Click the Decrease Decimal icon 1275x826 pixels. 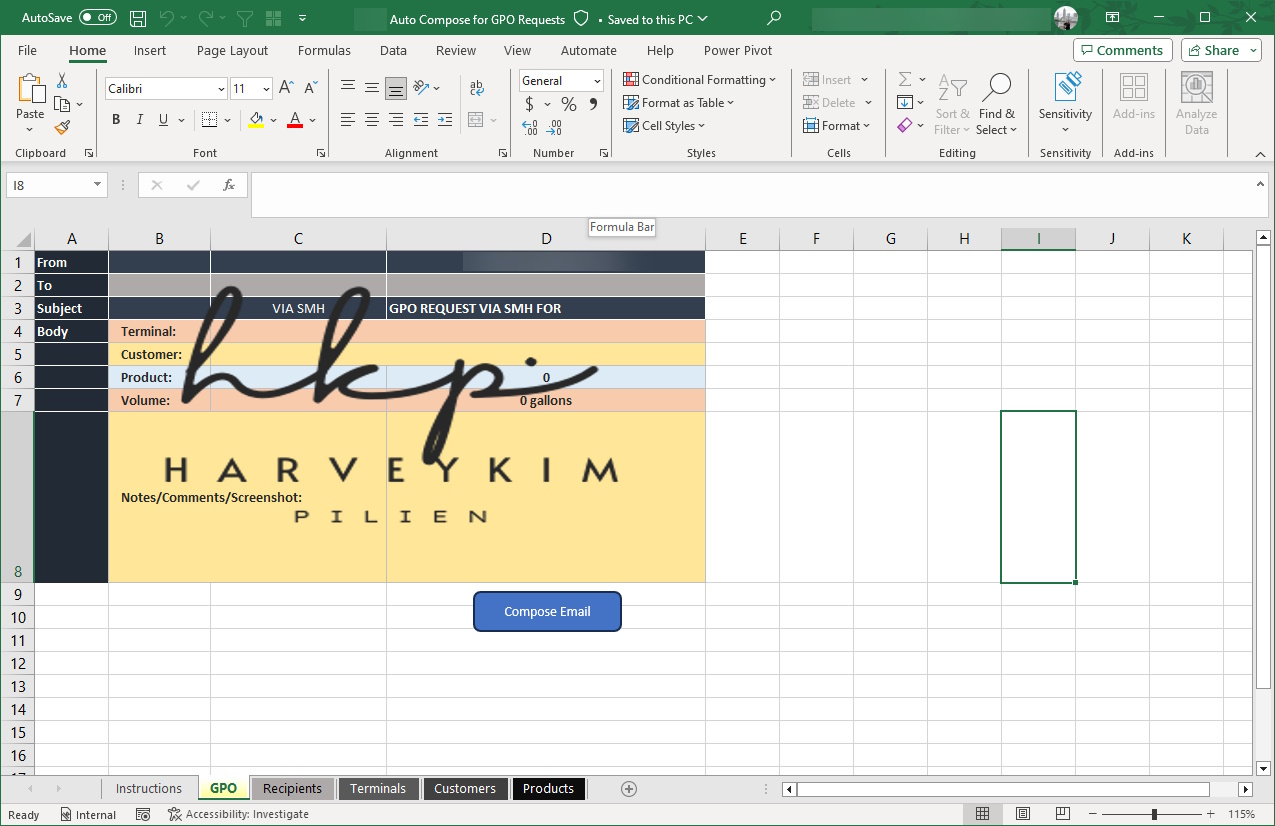tap(555, 128)
